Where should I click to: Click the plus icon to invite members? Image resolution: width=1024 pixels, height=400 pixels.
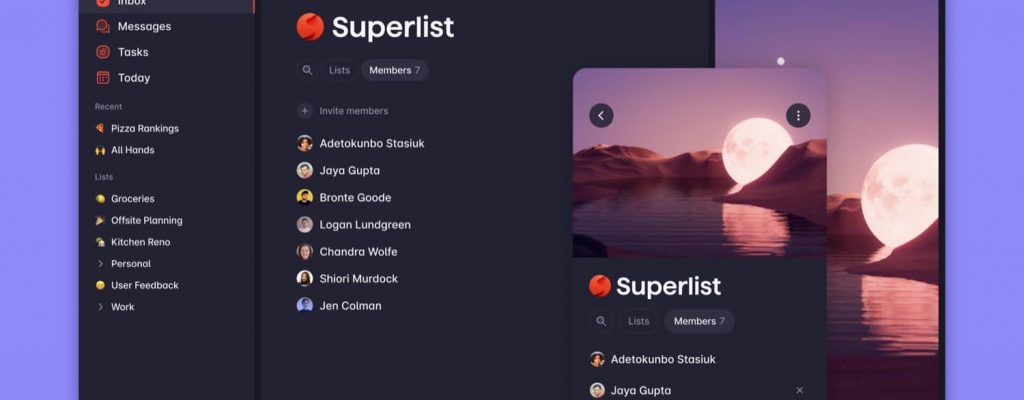[x=304, y=111]
